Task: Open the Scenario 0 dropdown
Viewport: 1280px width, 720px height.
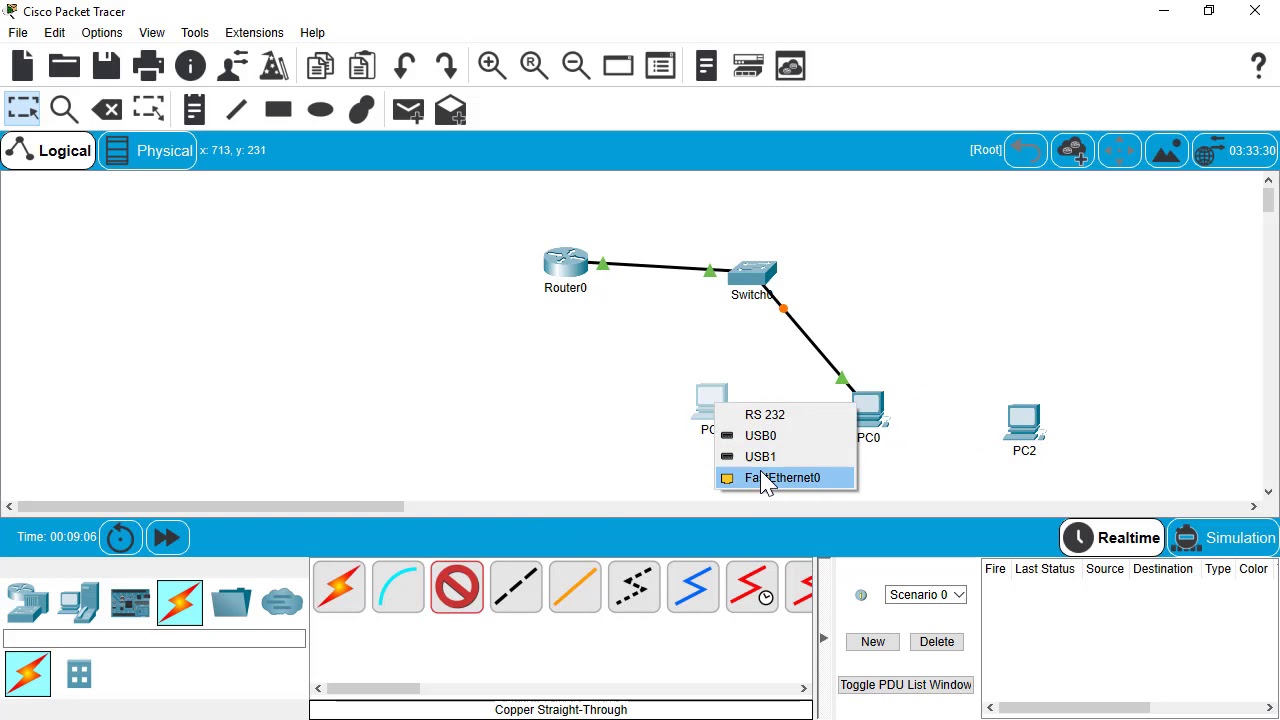Action: pos(925,595)
